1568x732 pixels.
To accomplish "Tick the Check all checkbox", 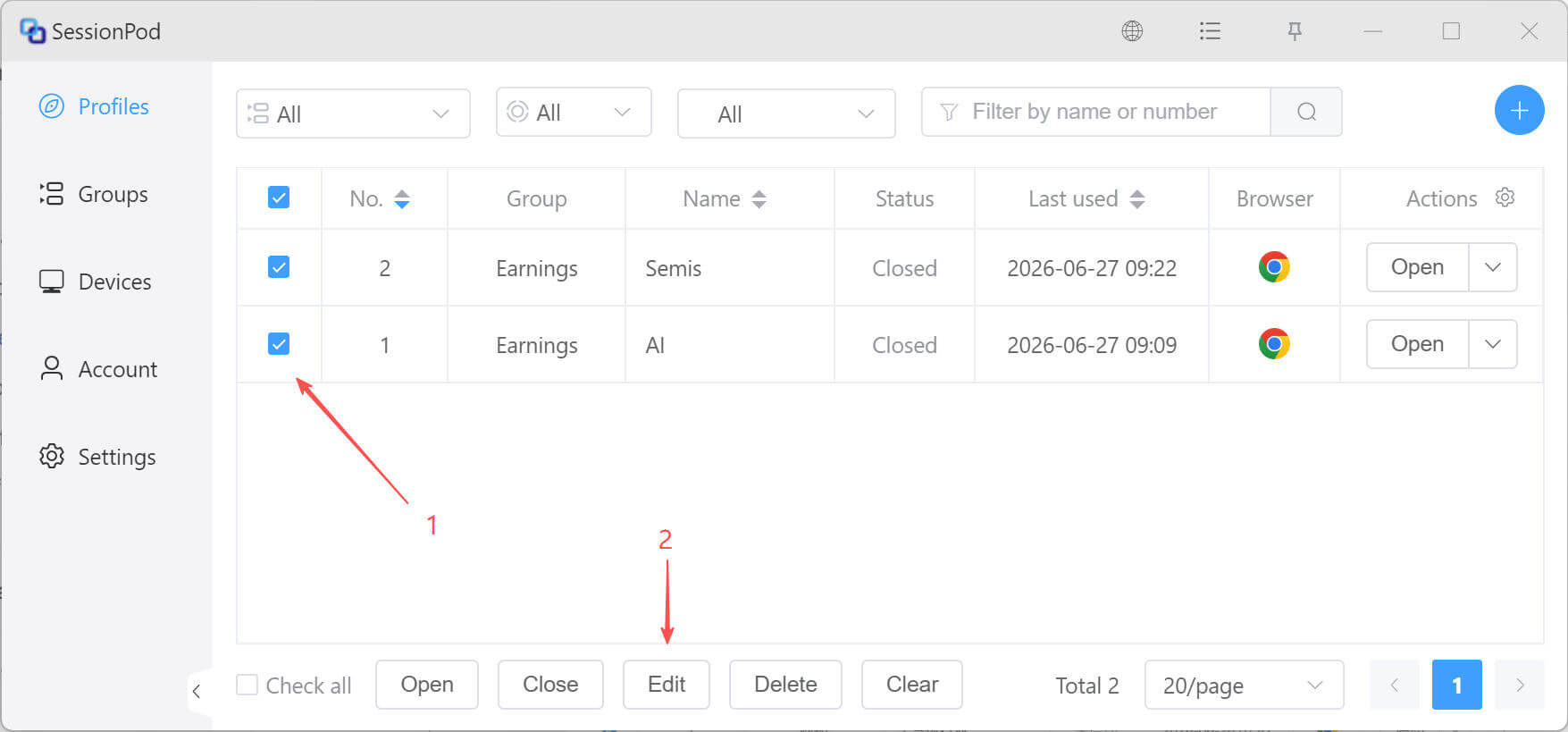I will [x=247, y=685].
